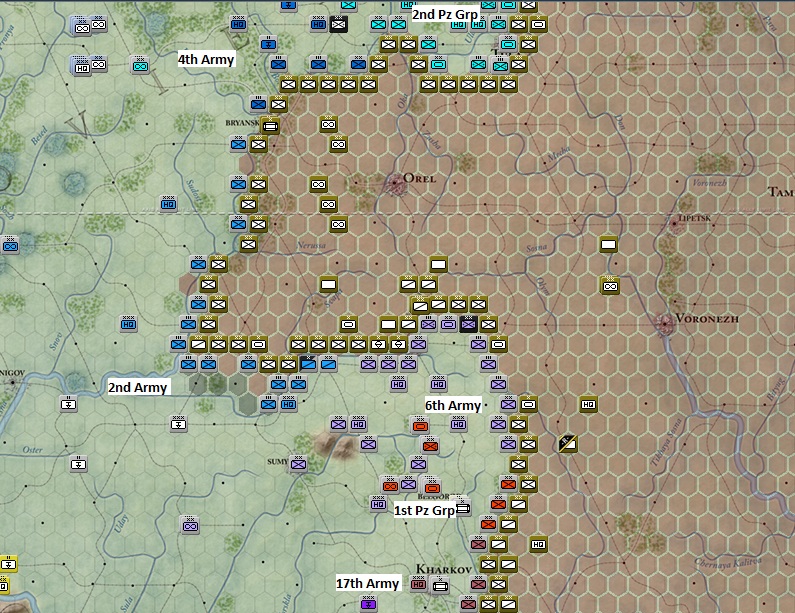Select the fortified unit counter under the Kharkov label
The image size is (795, 613).
(x=440, y=586)
